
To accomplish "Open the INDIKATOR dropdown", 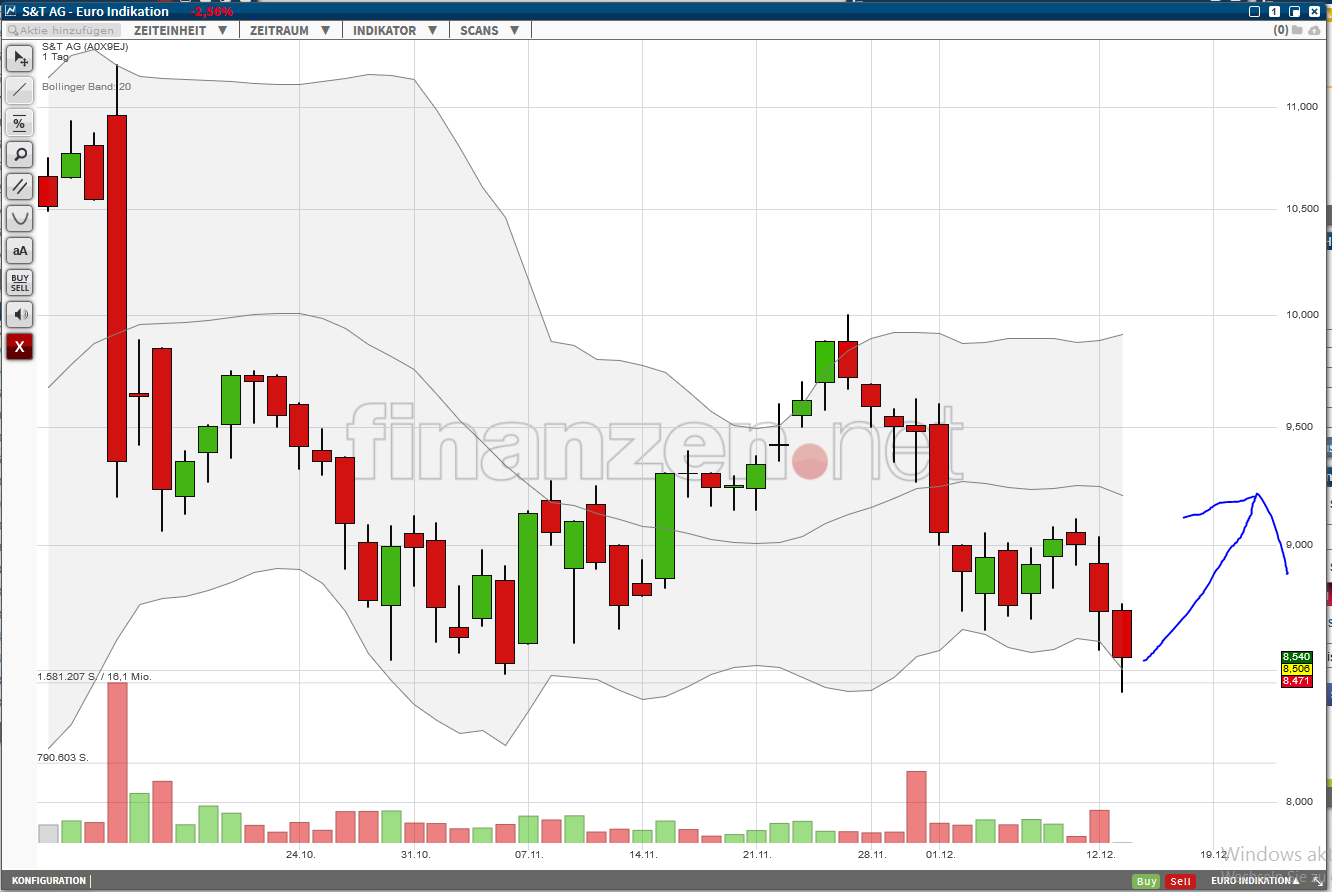I will coord(395,30).
